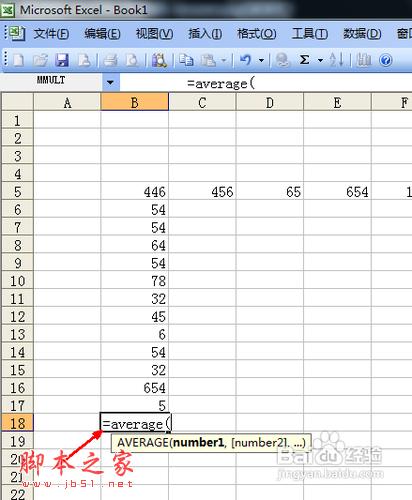
Task: Click cell C5 containing 456
Action: click(x=202, y=192)
